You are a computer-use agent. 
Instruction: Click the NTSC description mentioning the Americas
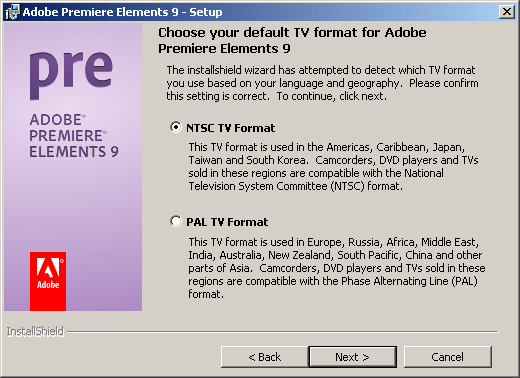pos(333,167)
